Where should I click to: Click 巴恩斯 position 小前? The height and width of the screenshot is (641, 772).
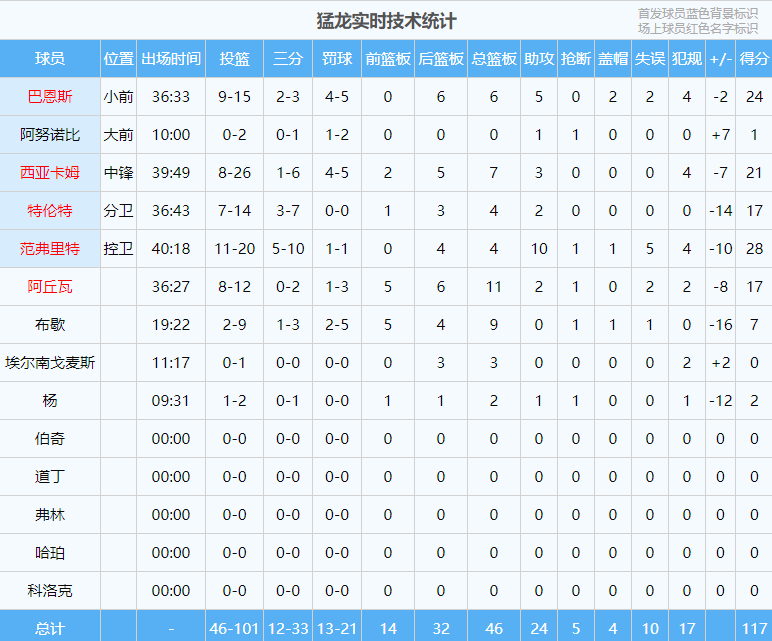point(118,96)
